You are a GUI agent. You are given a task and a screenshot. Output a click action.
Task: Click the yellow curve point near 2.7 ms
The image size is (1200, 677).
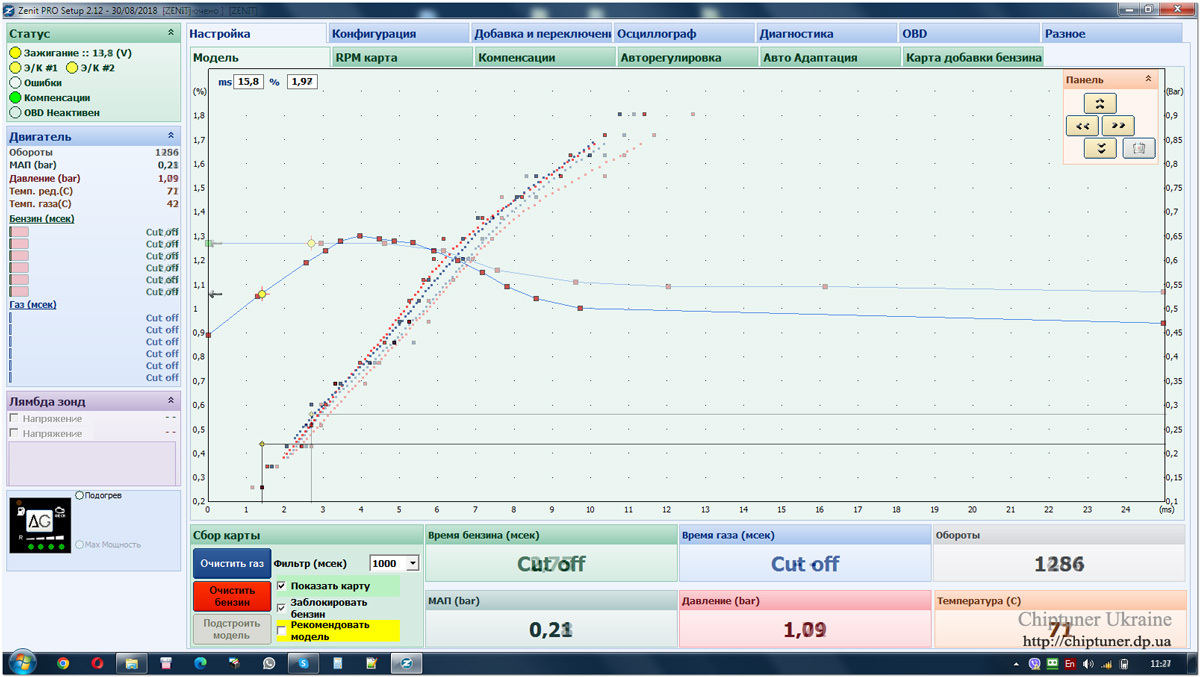tap(312, 243)
